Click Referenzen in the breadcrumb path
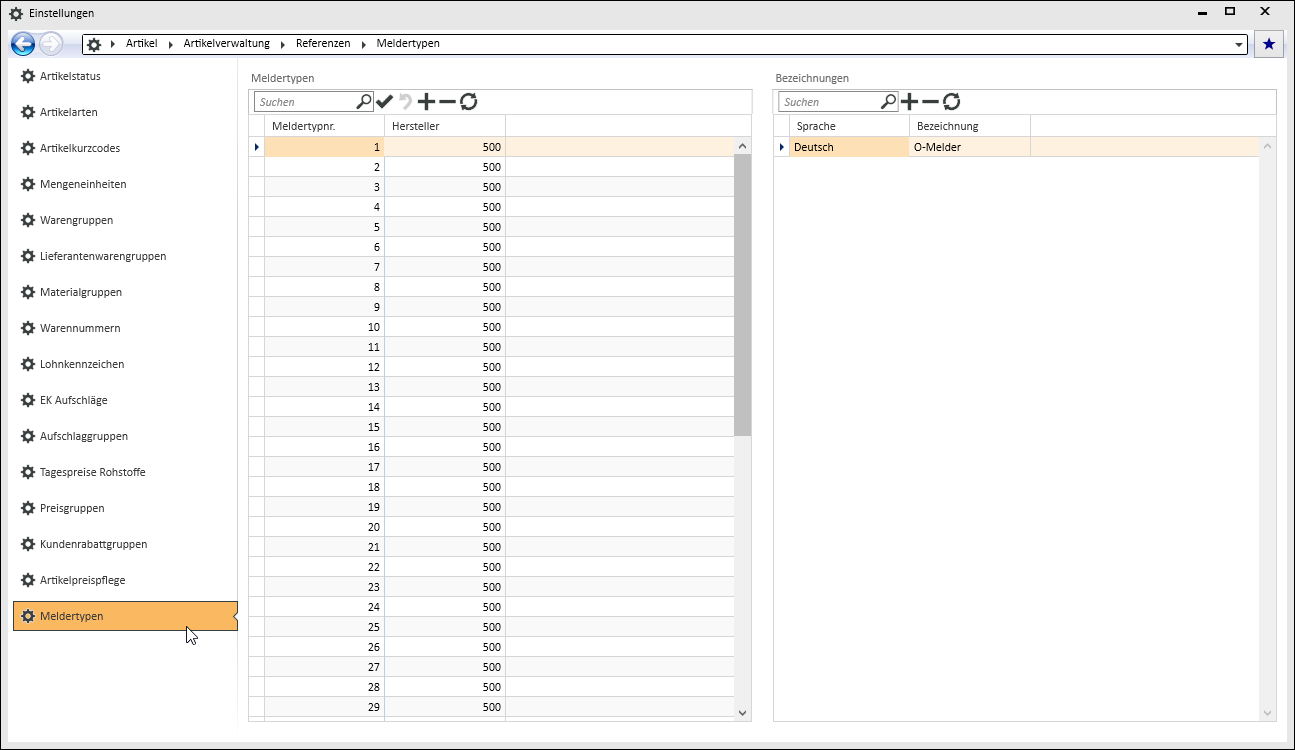The height and width of the screenshot is (750, 1295). (x=323, y=44)
